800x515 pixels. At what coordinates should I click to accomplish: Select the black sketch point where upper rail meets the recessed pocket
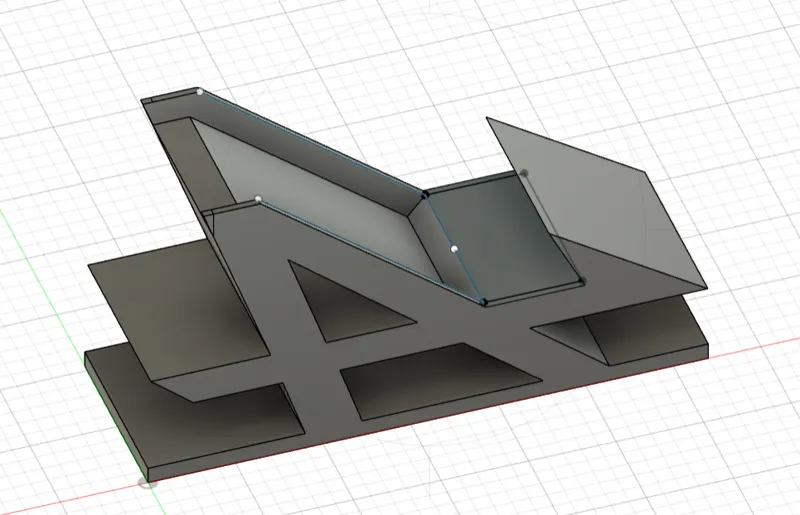click(x=425, y=194)
